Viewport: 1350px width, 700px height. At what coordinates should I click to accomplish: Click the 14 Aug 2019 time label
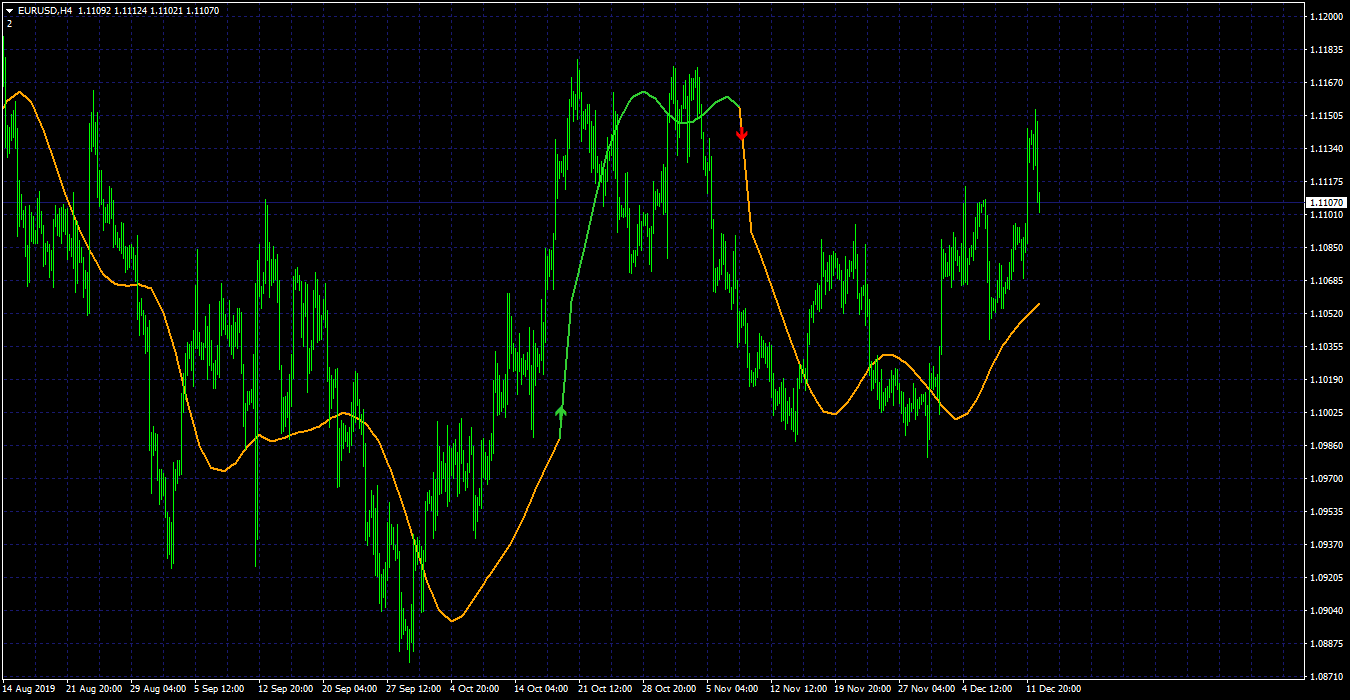click(x=28, y=689)
